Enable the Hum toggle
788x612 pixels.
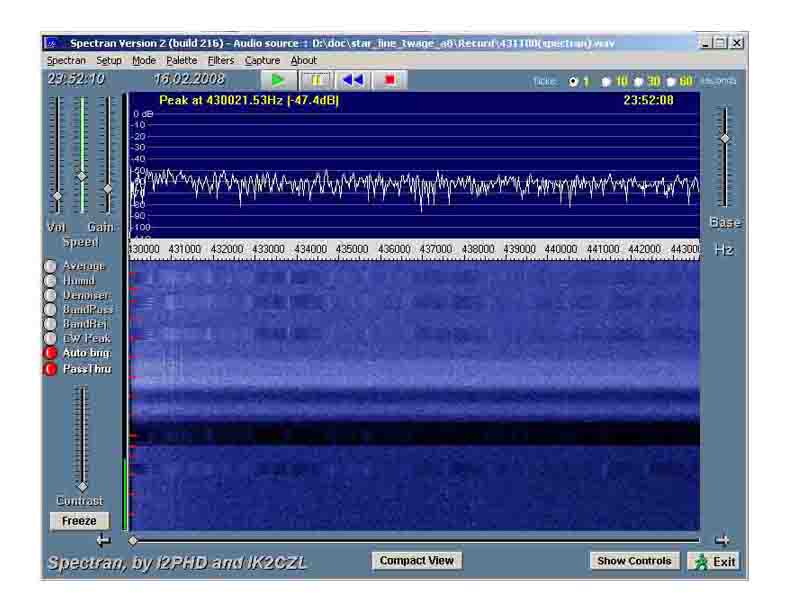click(51, 280)
